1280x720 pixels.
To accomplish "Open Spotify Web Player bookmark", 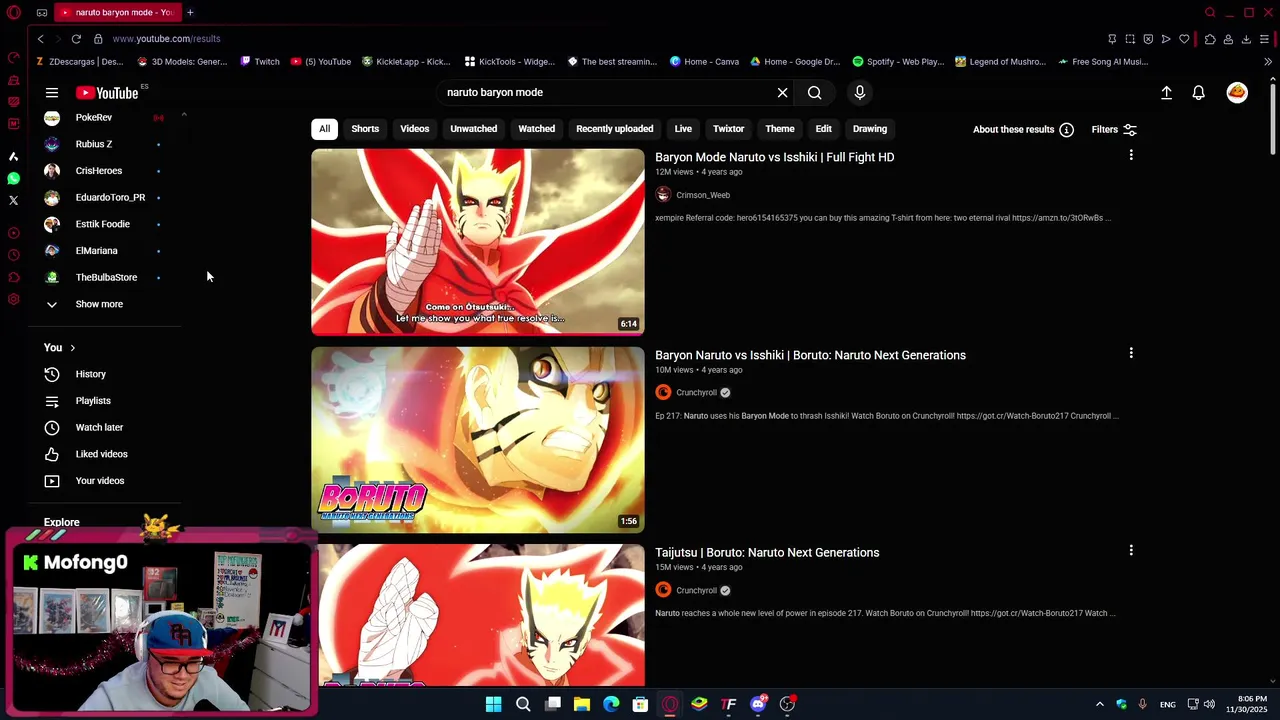I will click(898, 62).
